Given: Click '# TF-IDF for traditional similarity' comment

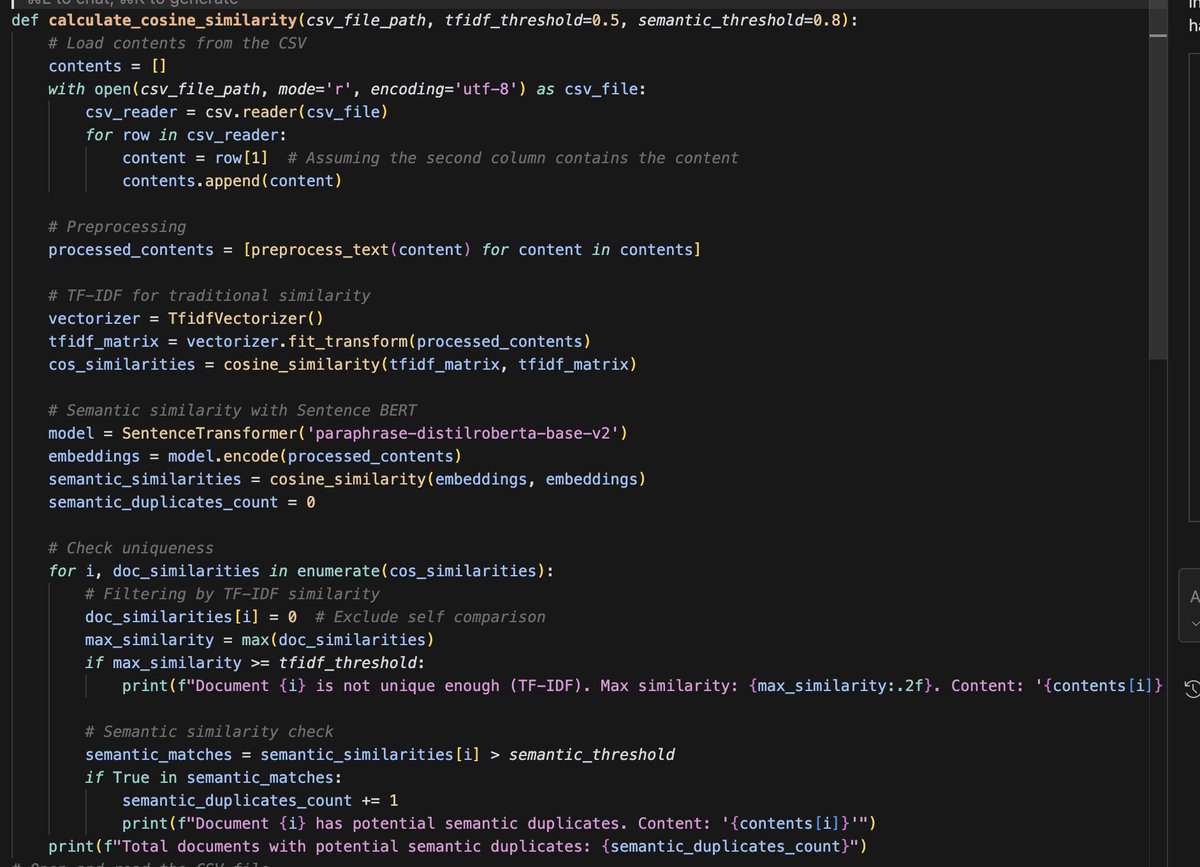Looking at the screenshot, I should pyautogui.click(x=209, y=296).
